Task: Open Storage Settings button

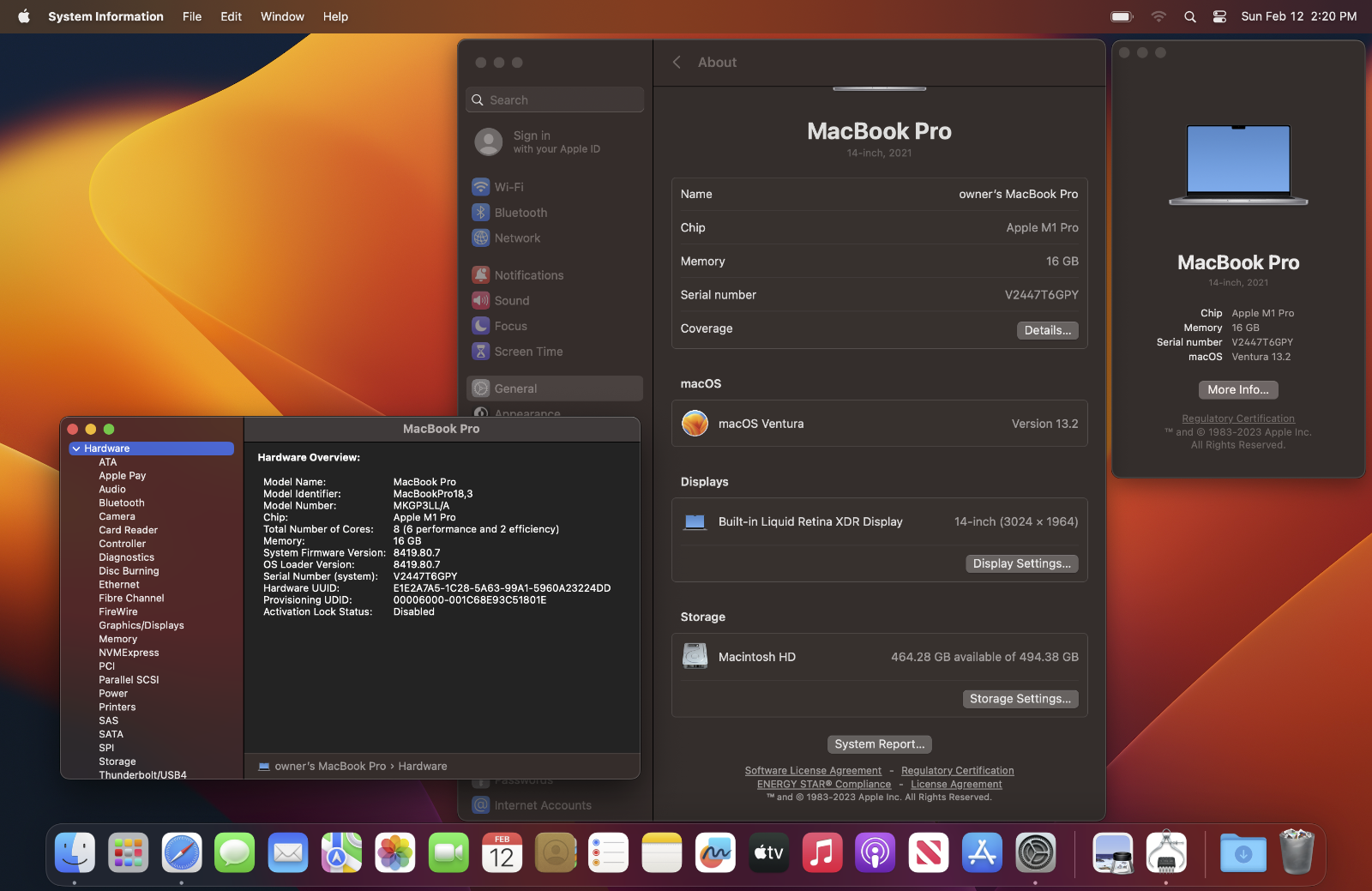Action: click(x=1020, y=699)
